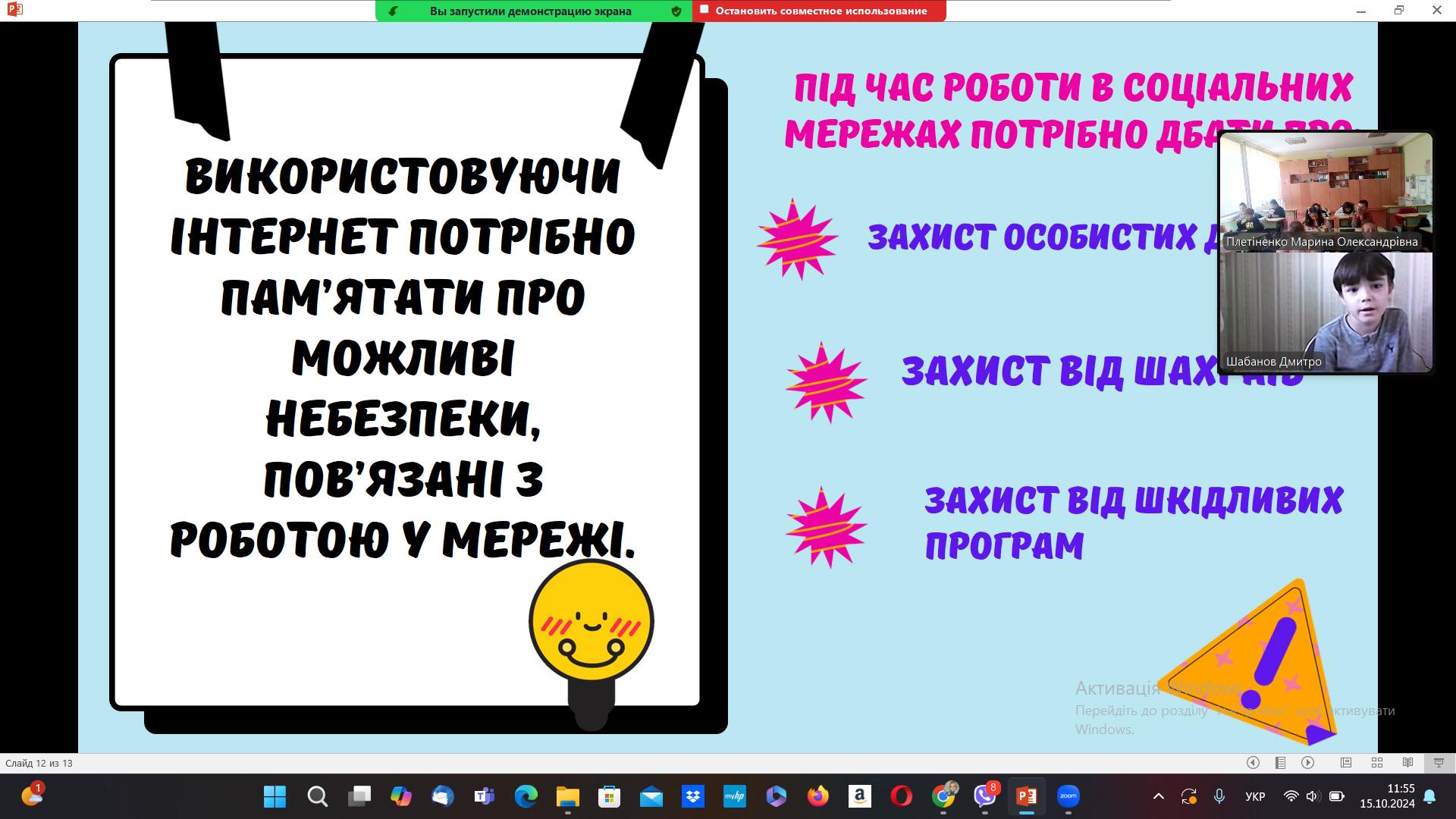Click the PowerPoint icon in the title bar

click(14, 10)
